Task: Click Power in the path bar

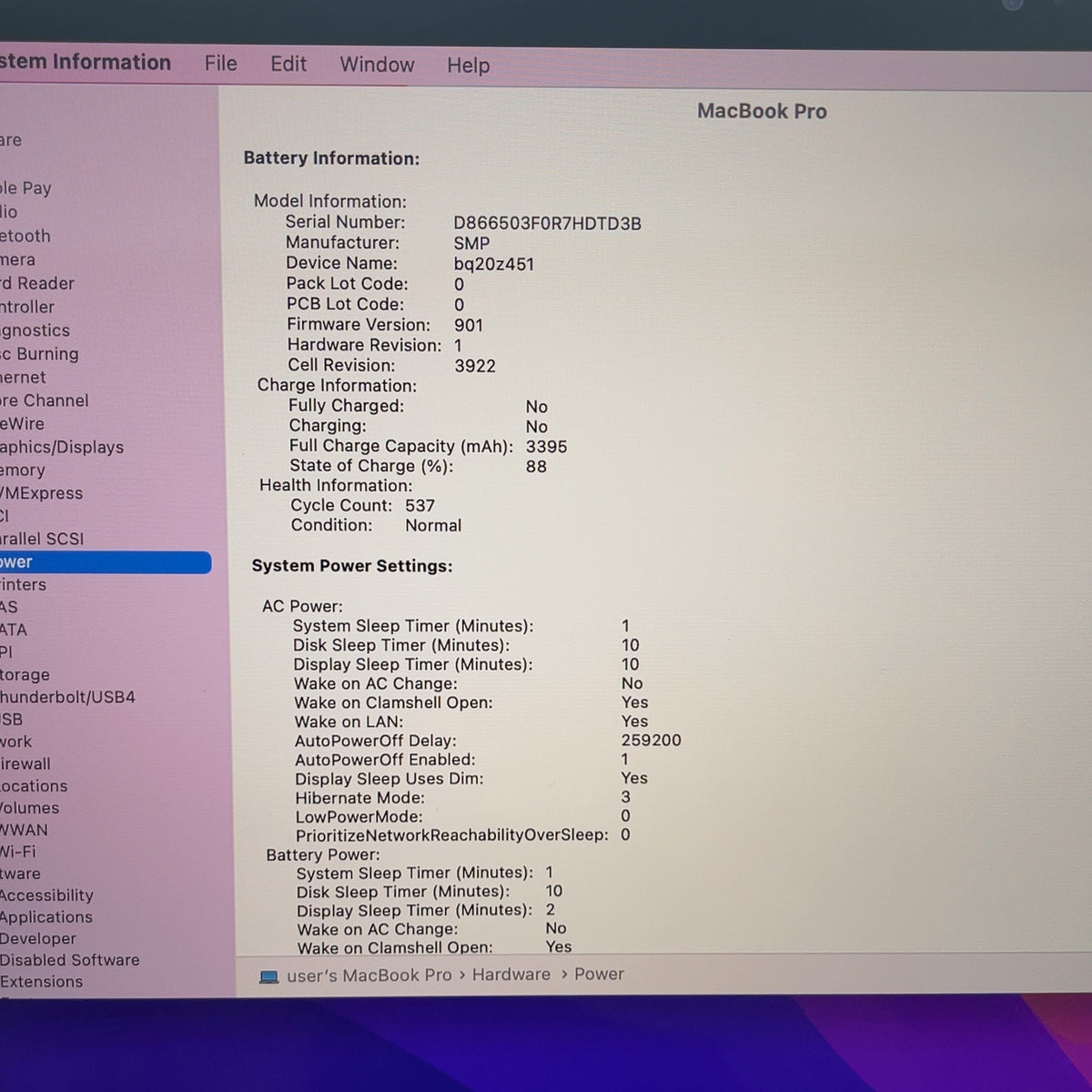Action: (x=599, y=974)
